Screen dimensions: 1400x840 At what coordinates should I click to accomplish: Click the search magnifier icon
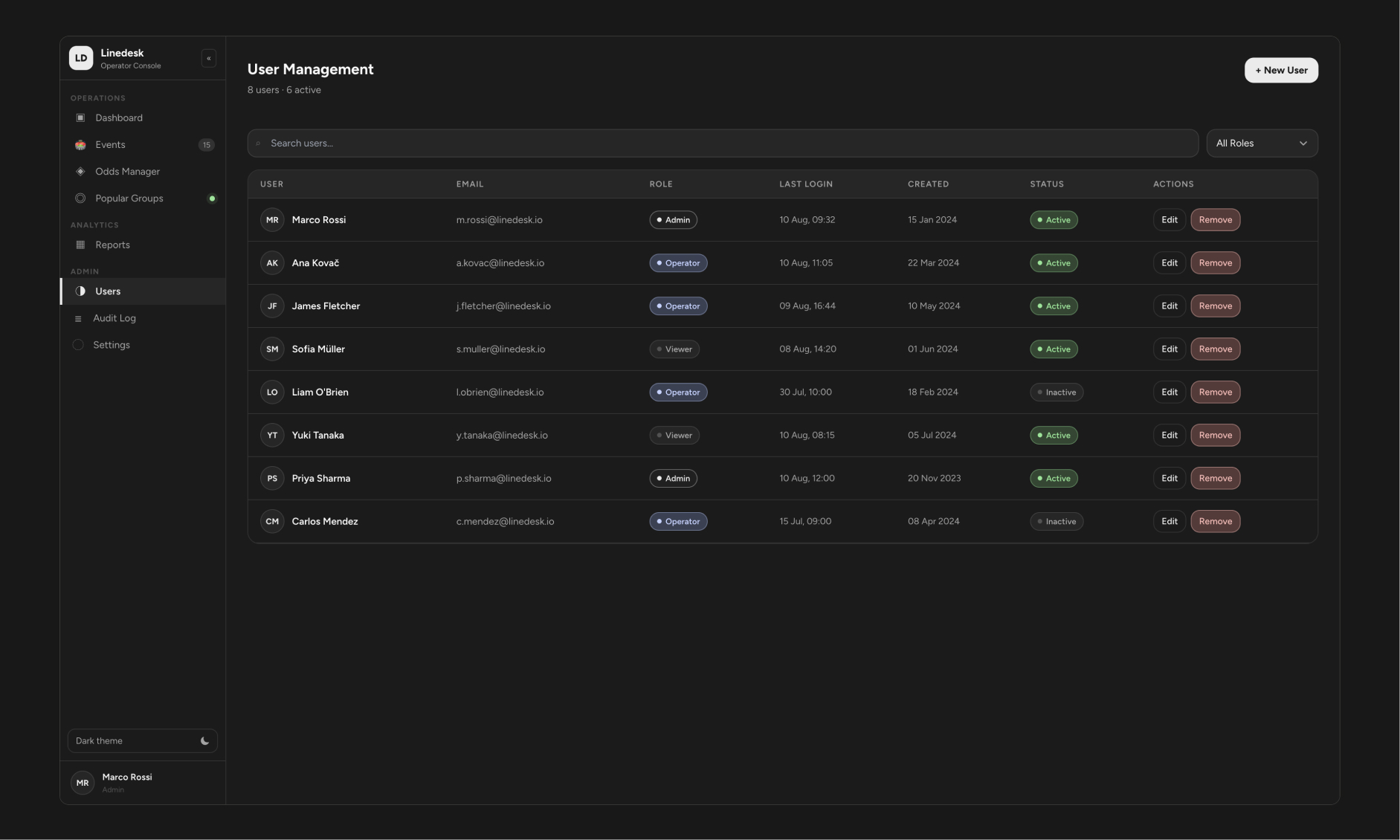tap(258, 143)
